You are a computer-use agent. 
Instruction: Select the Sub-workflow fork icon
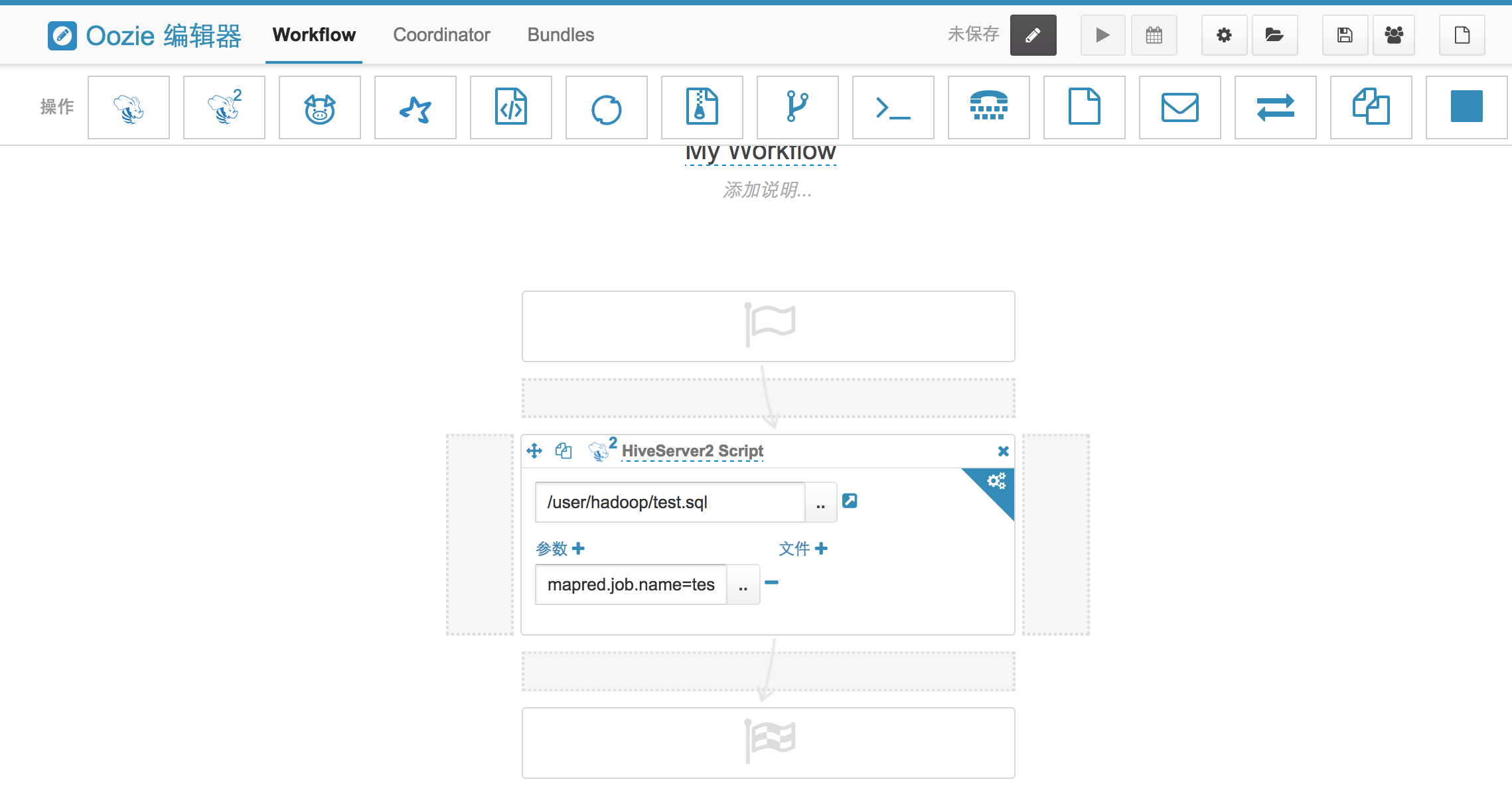pos(798,107)
